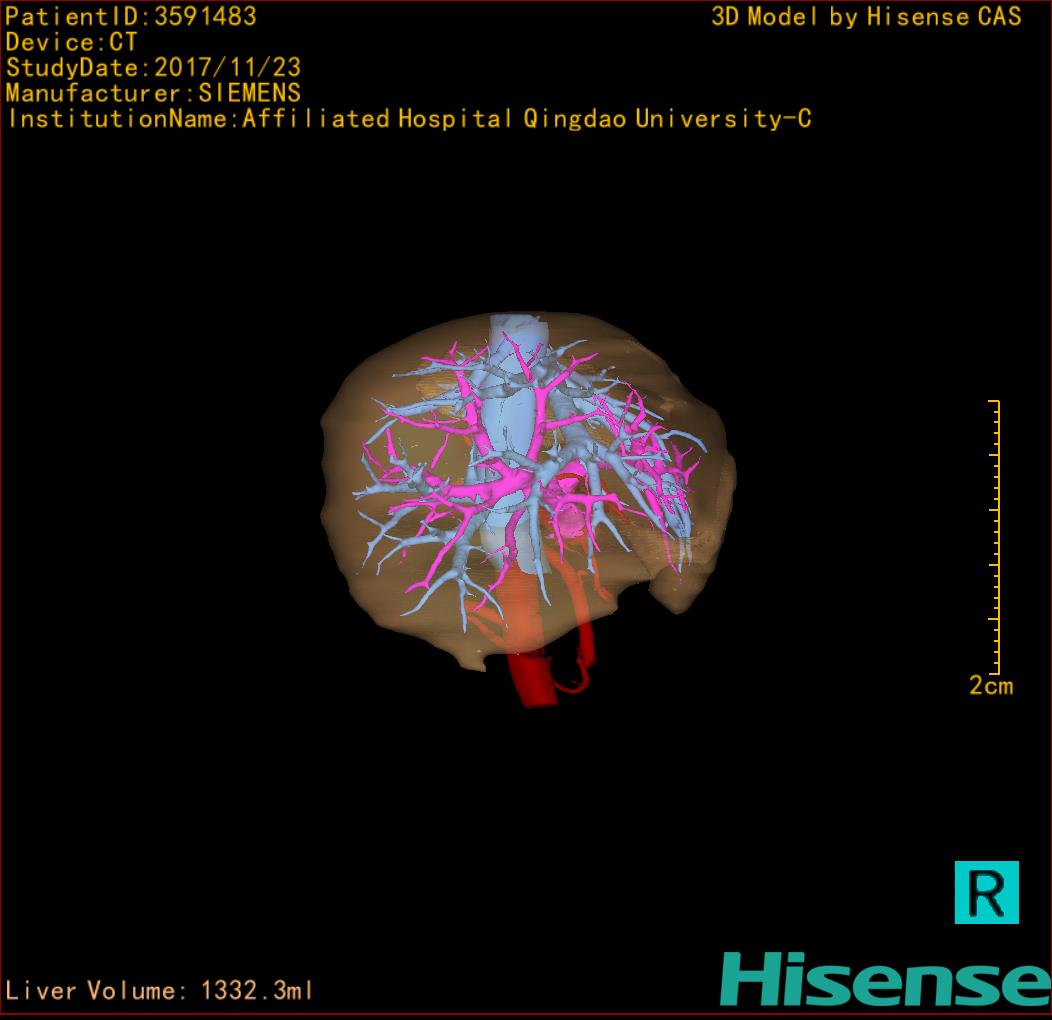Click the InstitutionName text line
The width and height of the screenshot is (1052, 1020).
click(x=408, y=119)
